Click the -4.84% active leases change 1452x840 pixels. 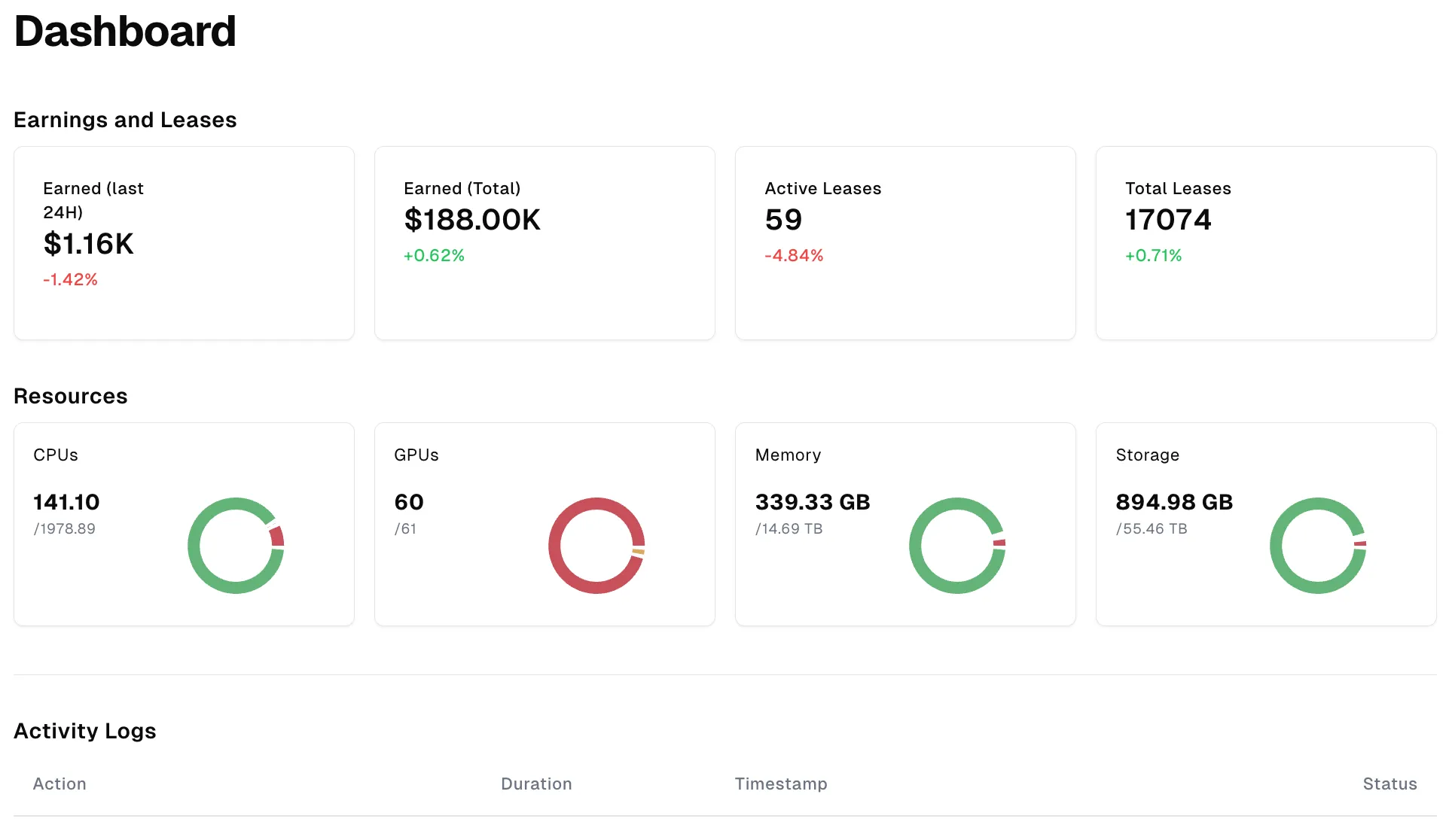click(x=794, y=256)
